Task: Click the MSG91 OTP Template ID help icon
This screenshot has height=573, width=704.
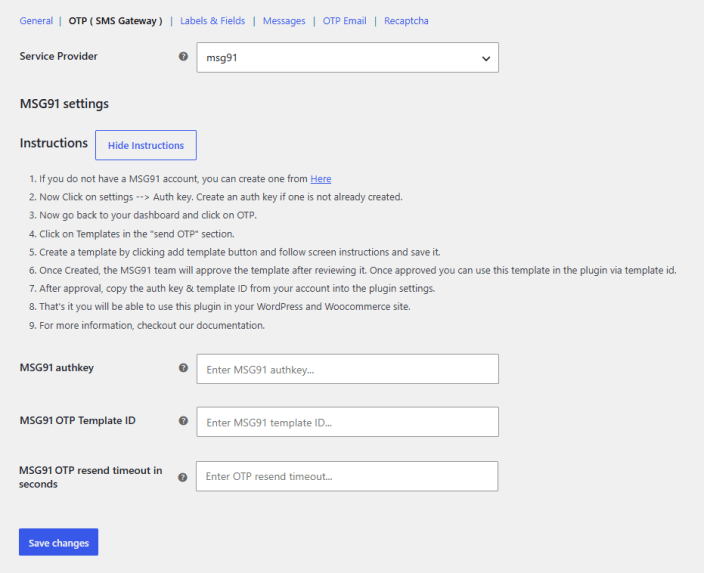Action: (x=183, y=421)
